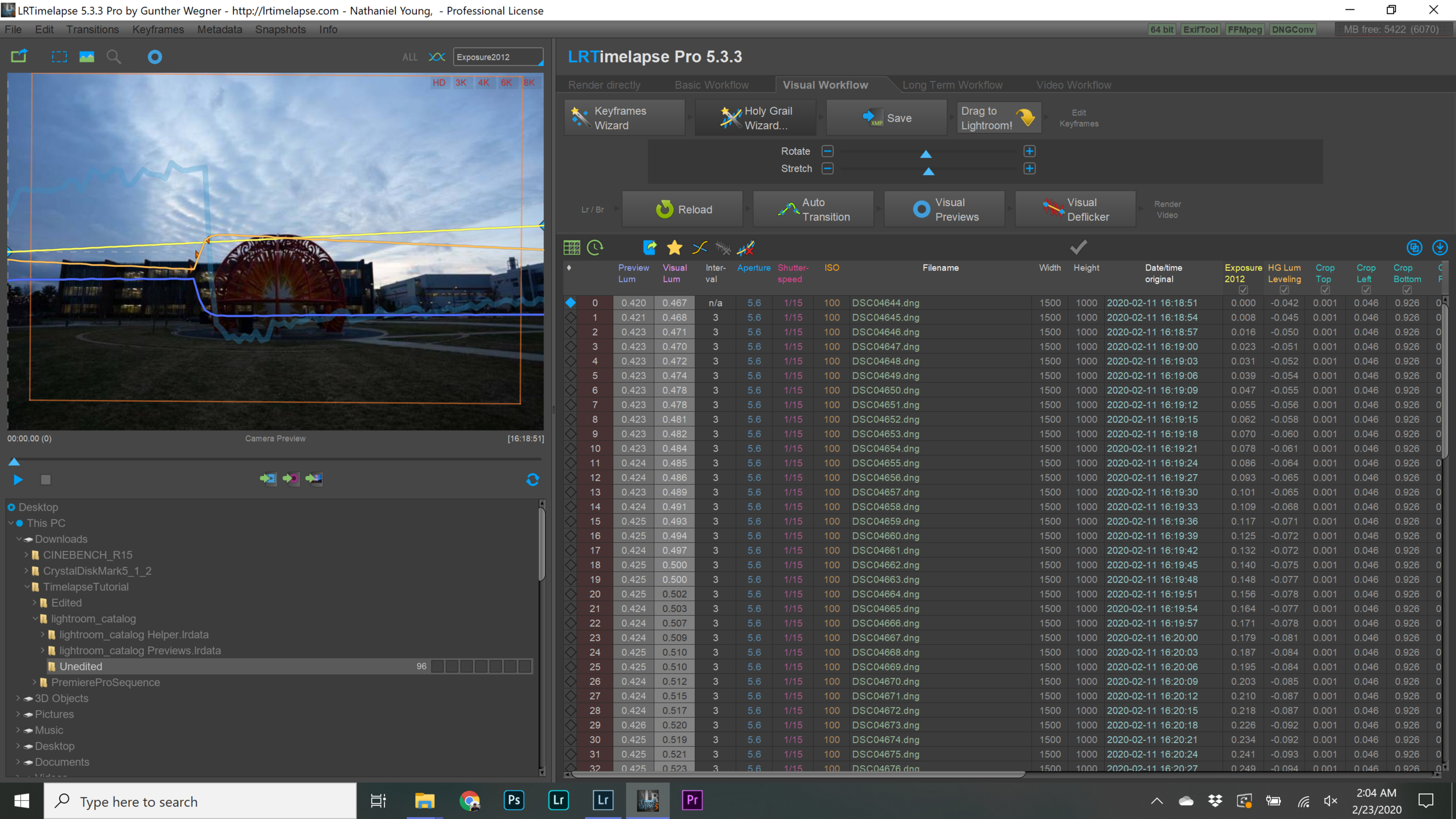
Task: Expand the PremiereProSequence folder
Action: (34, 682)
